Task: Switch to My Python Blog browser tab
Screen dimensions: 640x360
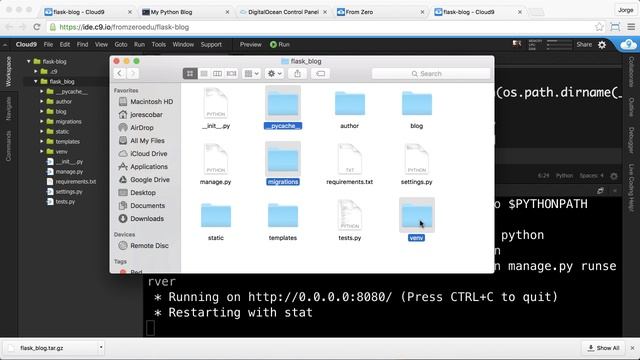Action: click(x=185, y=12)
